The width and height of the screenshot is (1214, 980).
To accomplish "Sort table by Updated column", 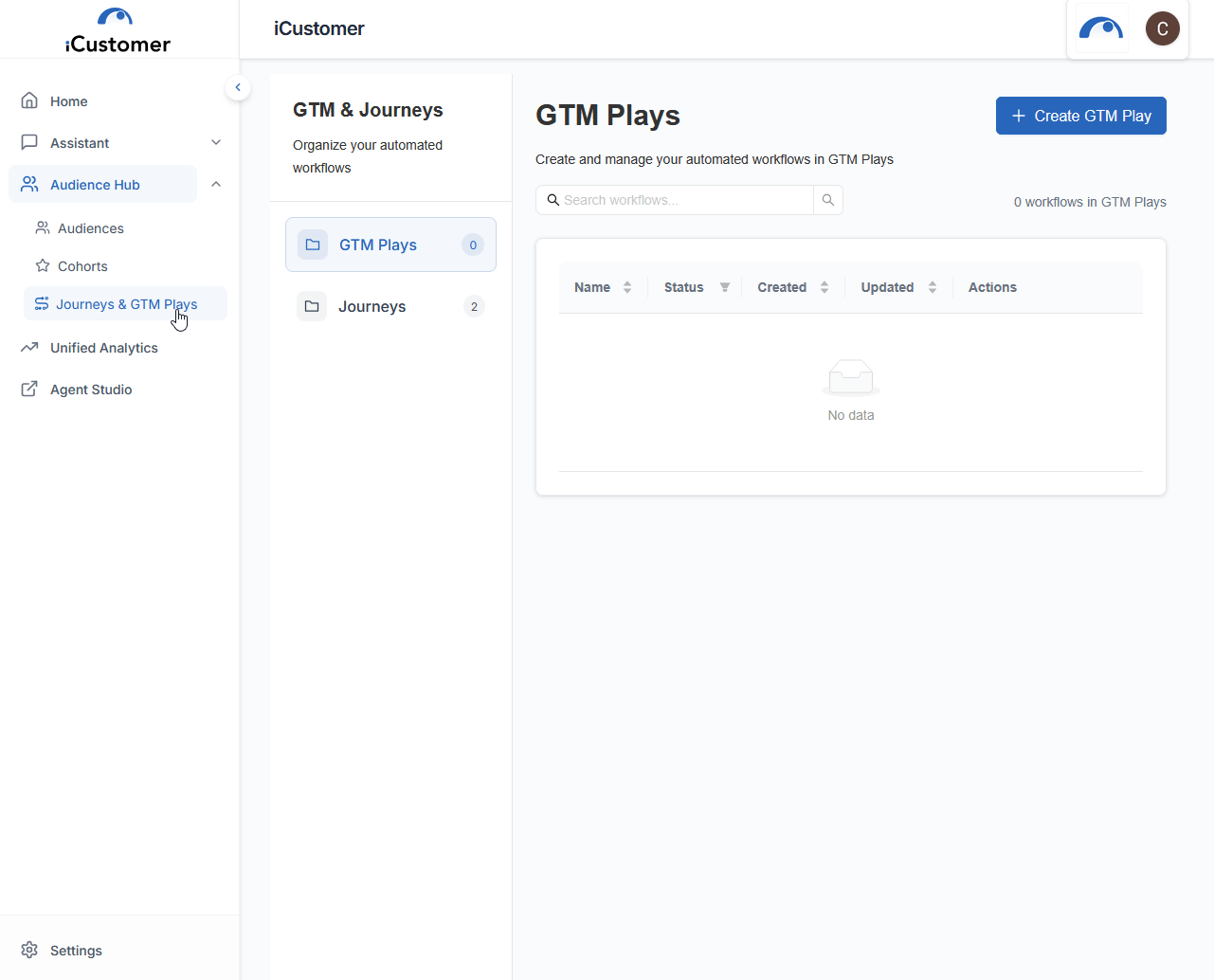I will pos(933,287).
